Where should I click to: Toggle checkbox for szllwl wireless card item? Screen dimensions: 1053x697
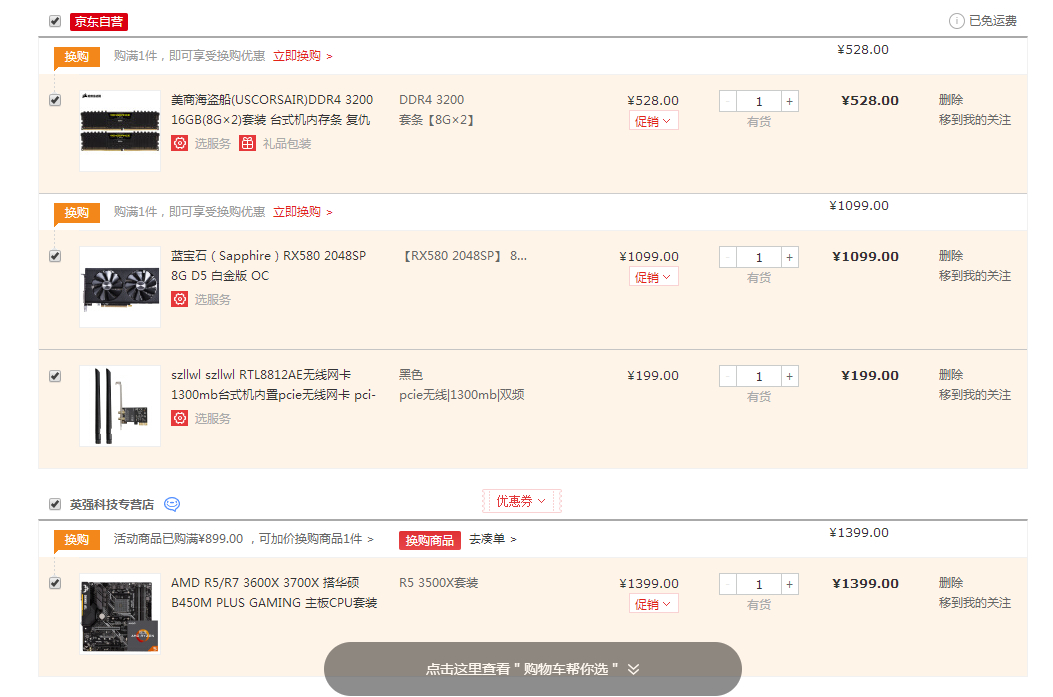pos(55,376)
